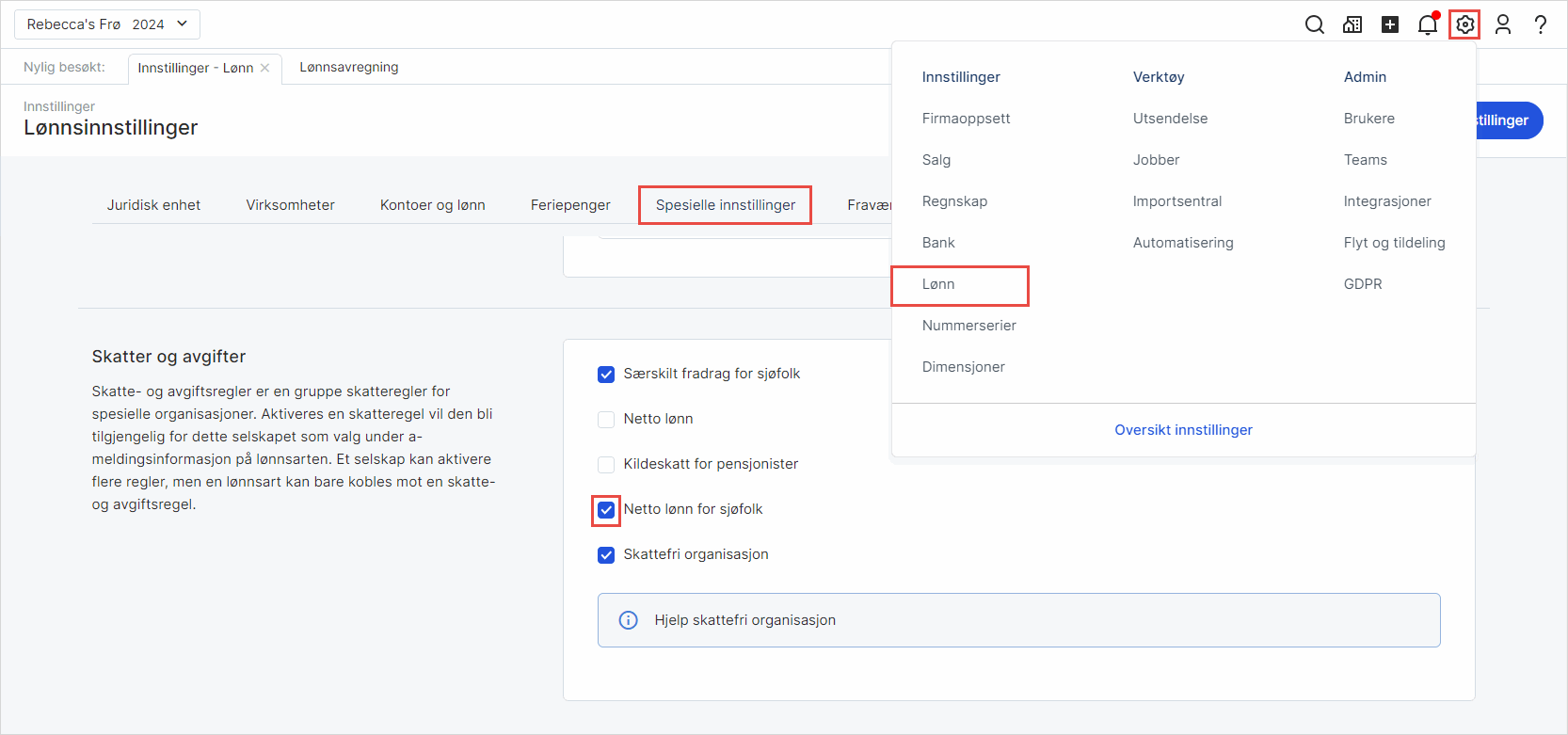Uncheck Særskilt fradrag for sjøfolk
The image size is (1568, 735).
click(606, 375)
